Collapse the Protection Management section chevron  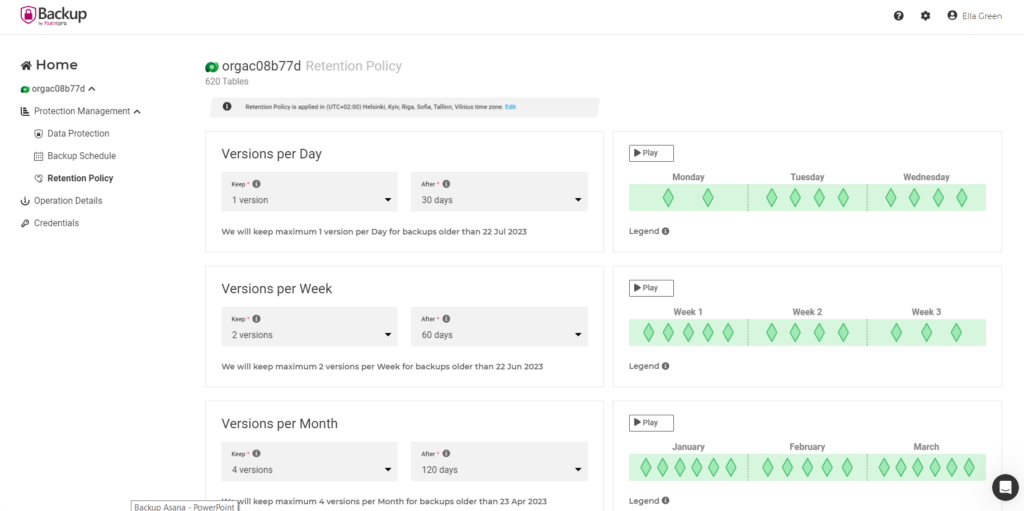[137, 112]
